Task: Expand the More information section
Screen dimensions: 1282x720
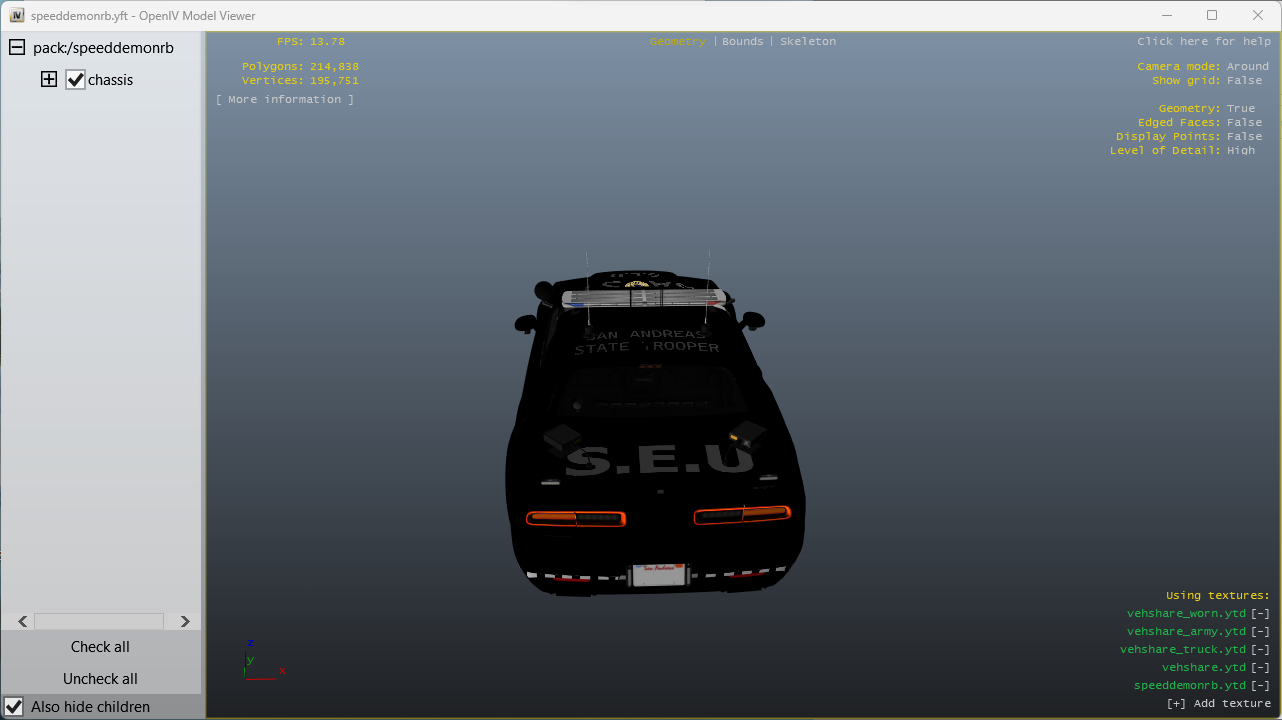Action: click(x=285, y=100)
